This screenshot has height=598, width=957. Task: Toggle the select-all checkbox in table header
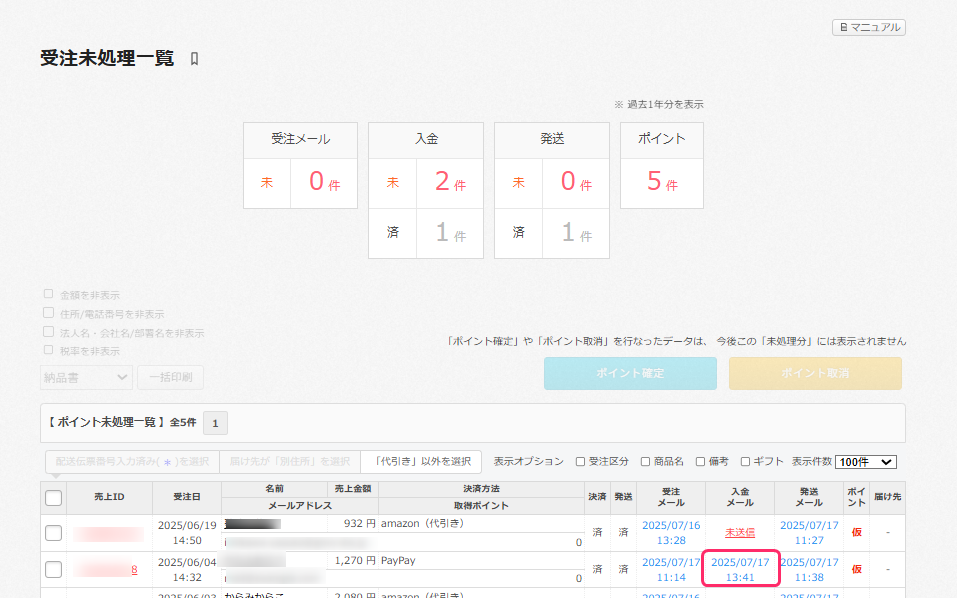tap(54, 497)
